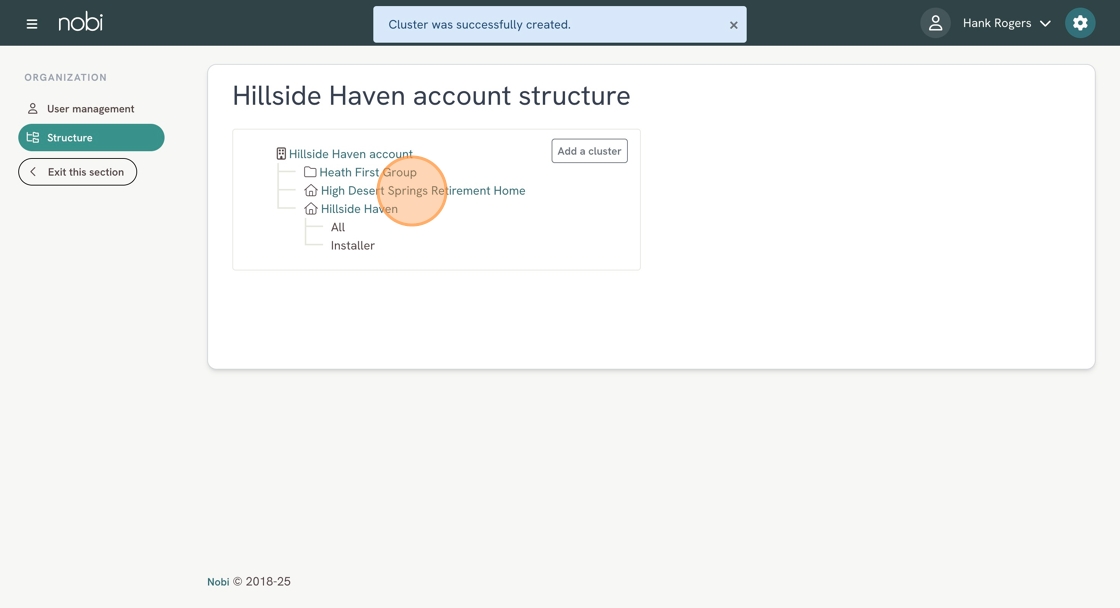Image resolution: width=1120 pixels, height=608 pixels.
Task: Select the All group entry
Action: coord(338,227)
